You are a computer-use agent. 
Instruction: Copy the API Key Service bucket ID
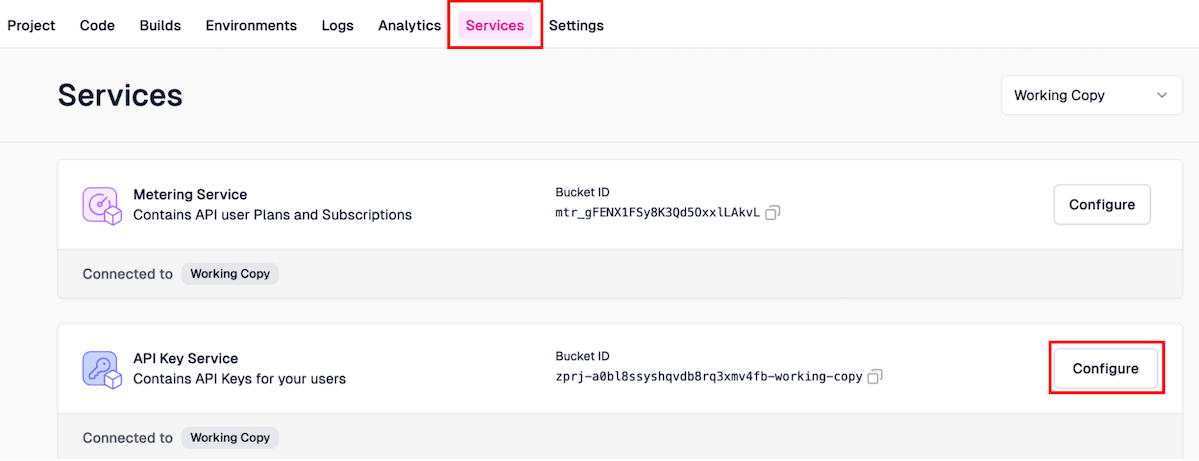875,377
